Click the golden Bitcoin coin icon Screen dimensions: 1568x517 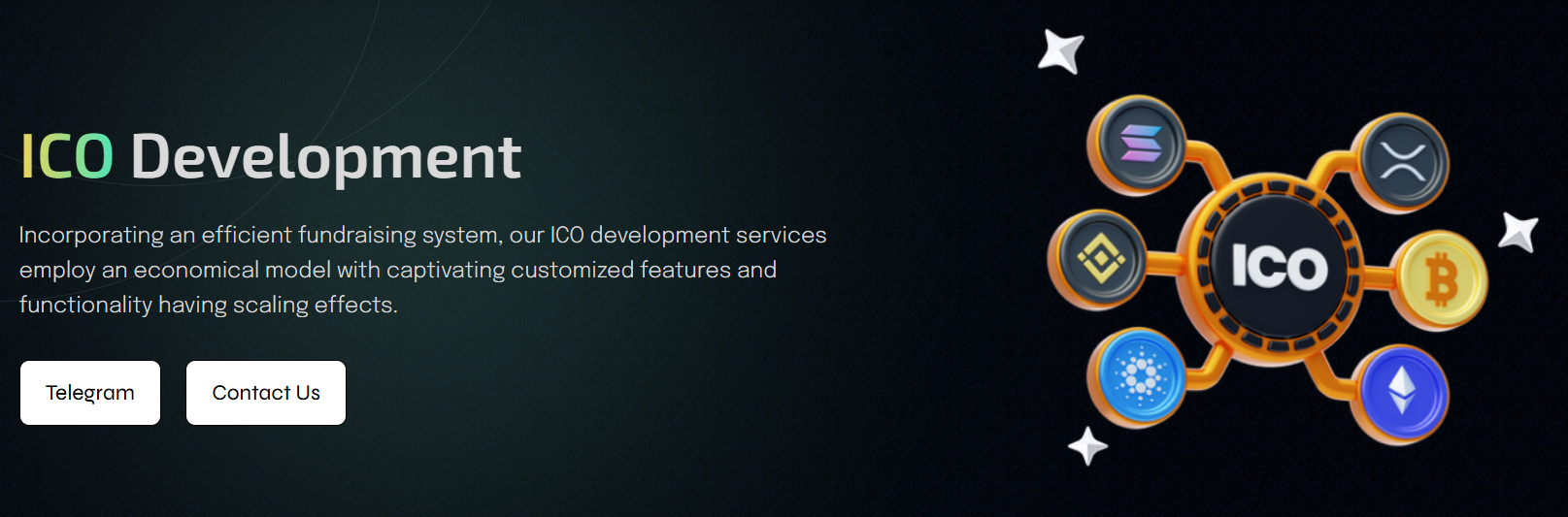1441,281
